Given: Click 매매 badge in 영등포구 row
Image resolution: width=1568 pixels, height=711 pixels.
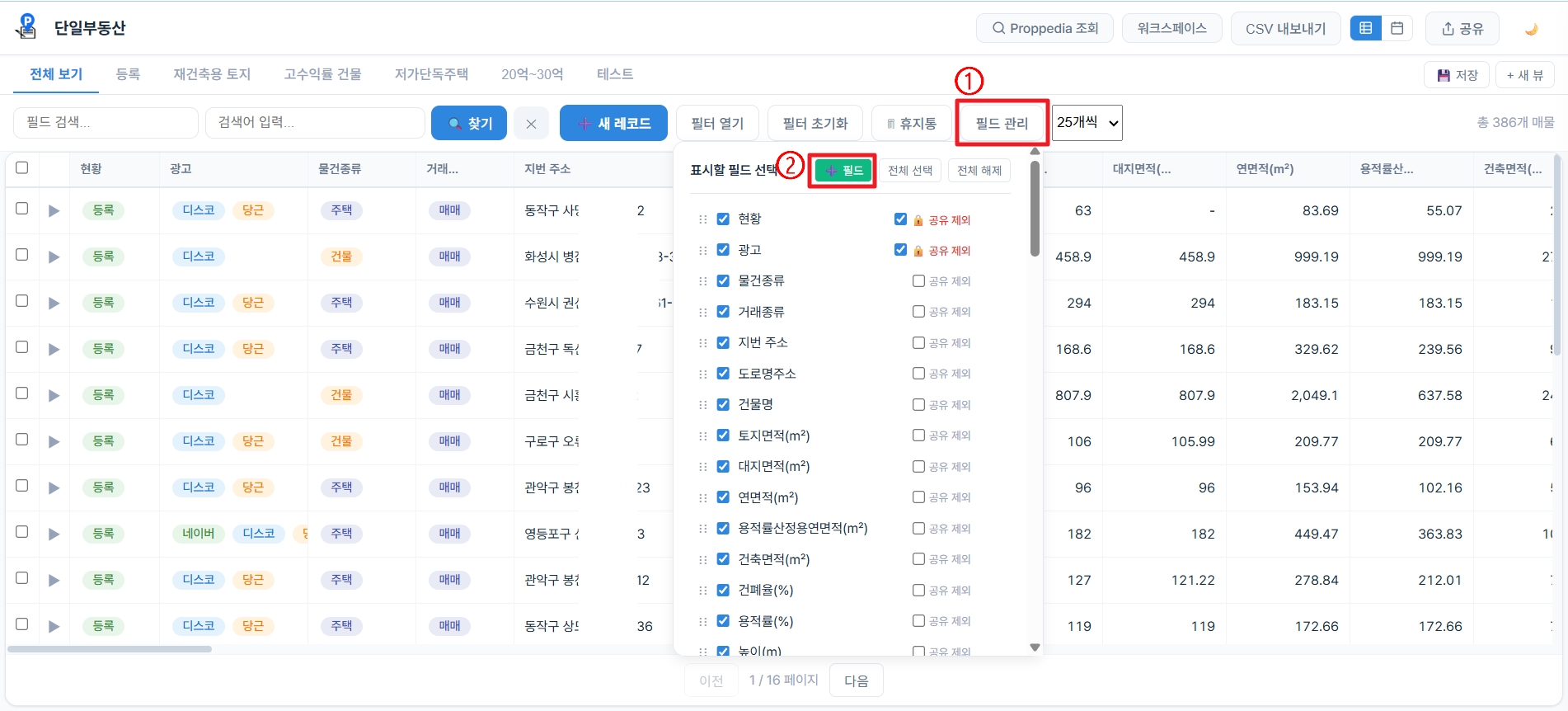Looking at the screenshot, I should pyautogui.click(x=449, y=534).
